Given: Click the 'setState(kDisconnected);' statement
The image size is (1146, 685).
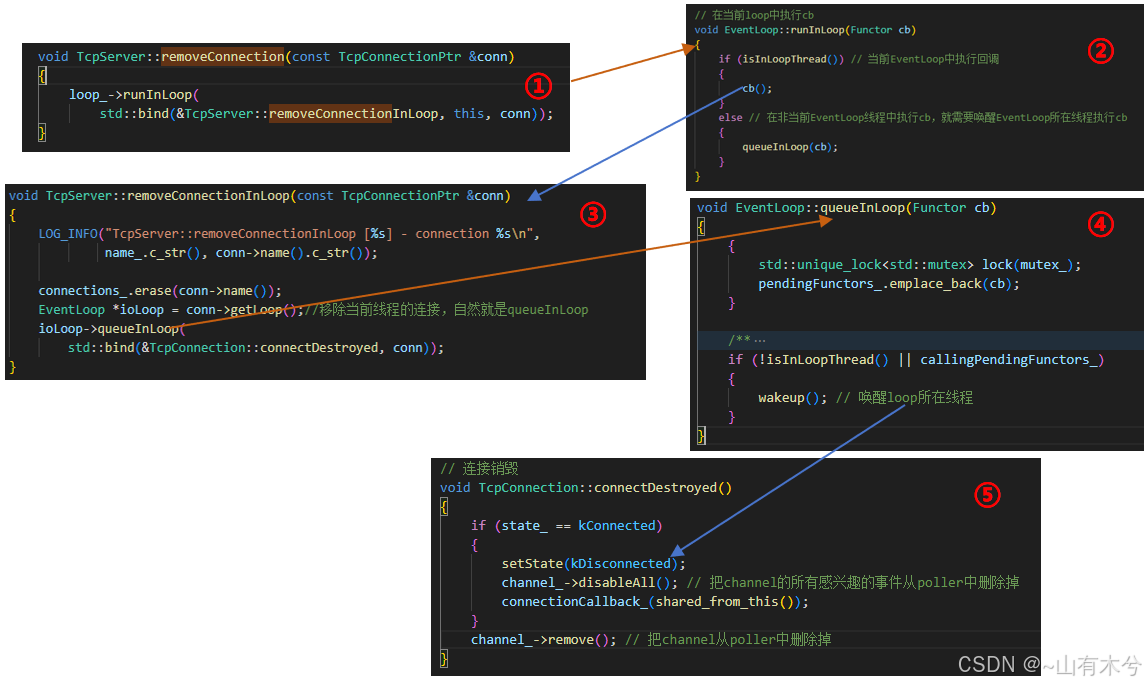Looking at the screenshot, I should [593, 564].
